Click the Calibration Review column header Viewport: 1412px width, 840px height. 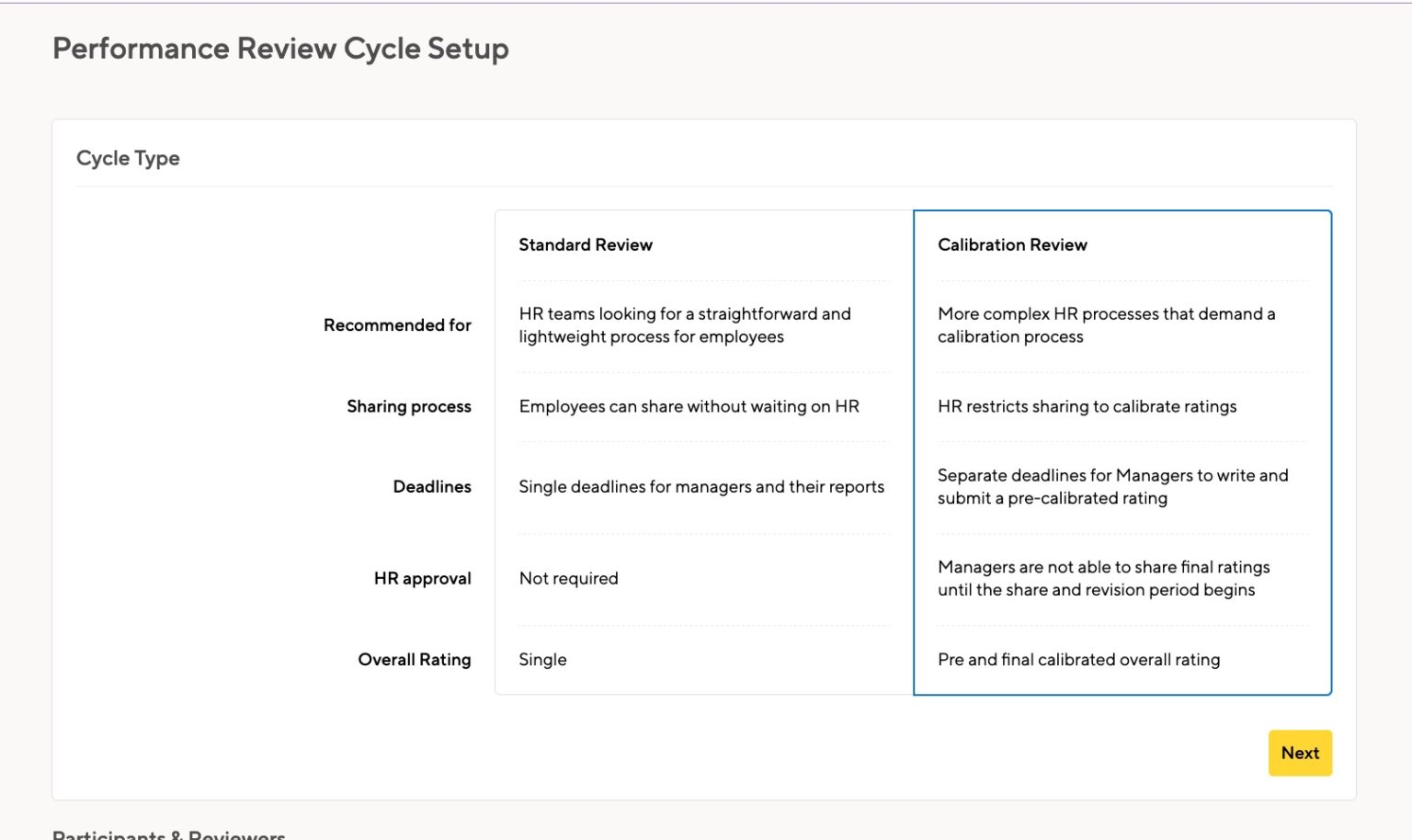click(1012, 244)
